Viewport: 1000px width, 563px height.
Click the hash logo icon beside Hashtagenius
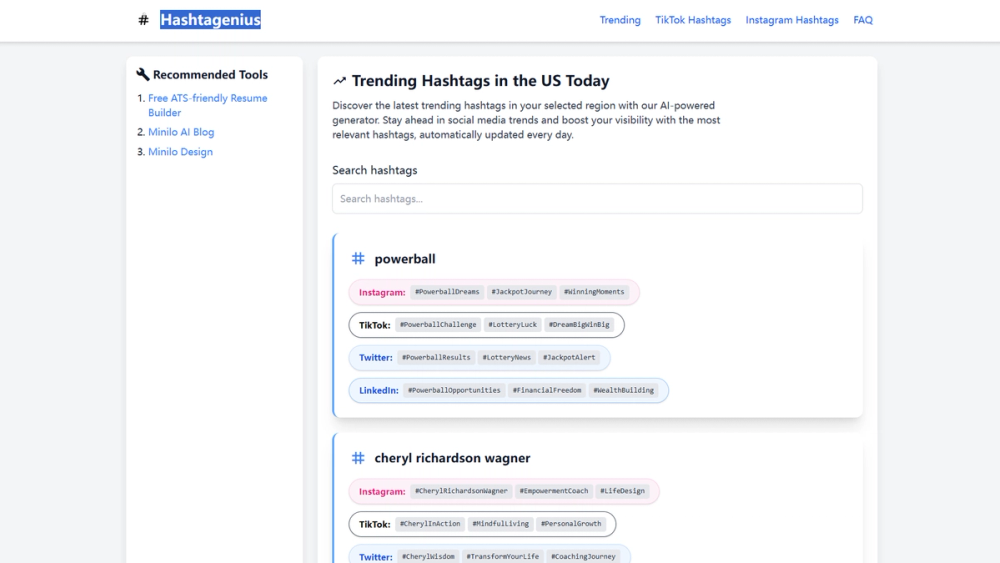tap(143, 20)
